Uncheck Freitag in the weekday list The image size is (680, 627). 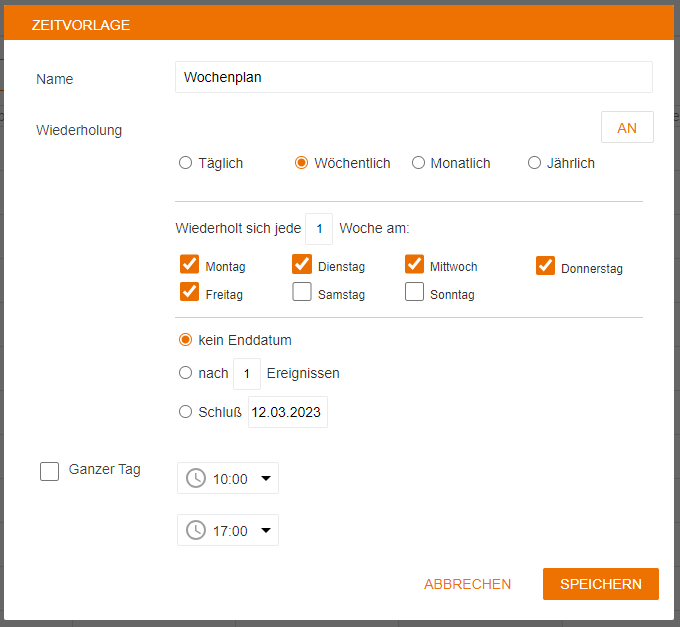(x=189, y=292)
